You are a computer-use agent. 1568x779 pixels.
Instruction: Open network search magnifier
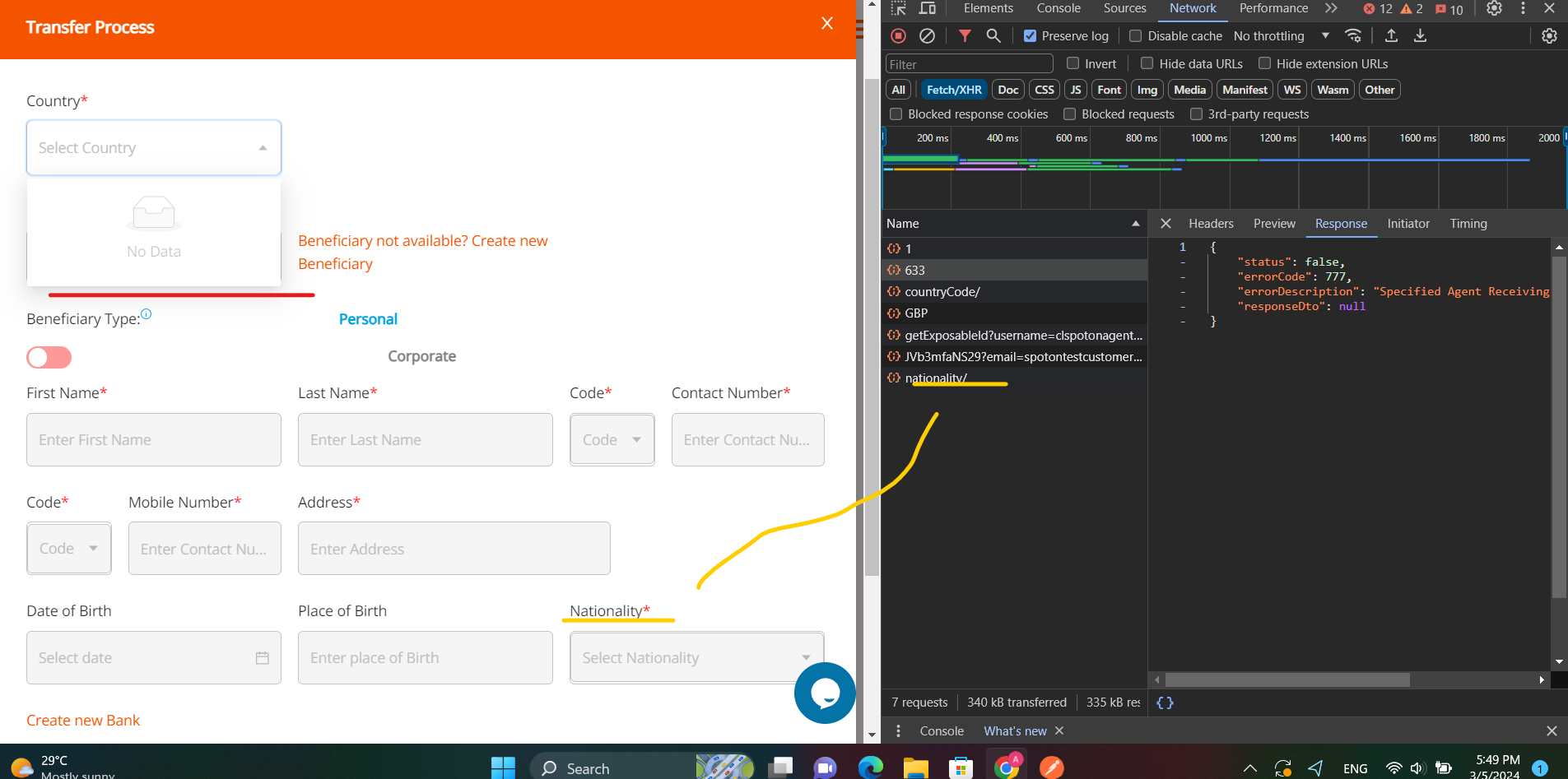[x=993, y=35]
